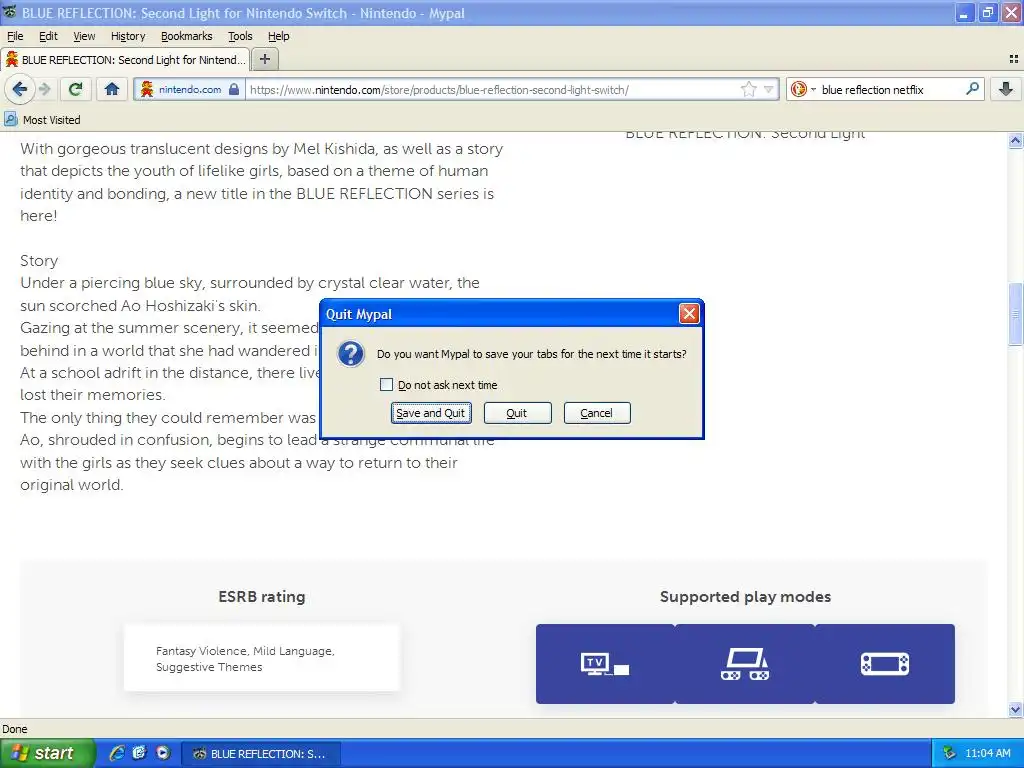Click the page scrollbar down arrow
The width and height of the screenshot is (1024, 768).
click(x=1015, y=709)
